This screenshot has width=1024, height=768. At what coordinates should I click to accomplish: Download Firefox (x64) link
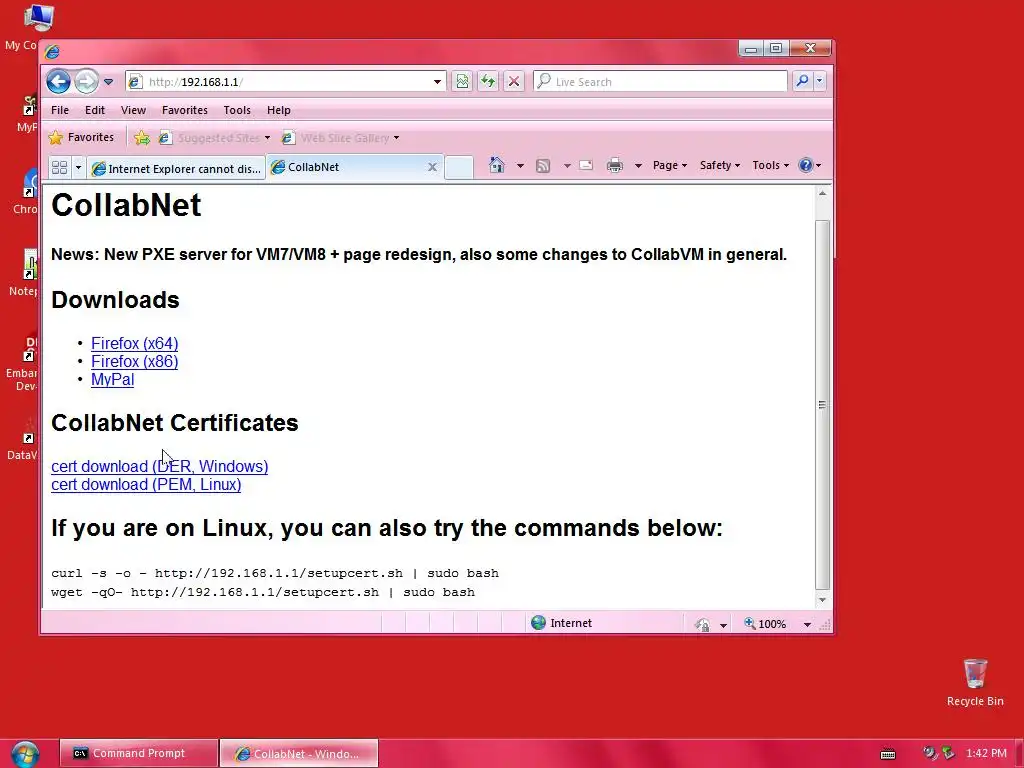click(x=135, y=344)
